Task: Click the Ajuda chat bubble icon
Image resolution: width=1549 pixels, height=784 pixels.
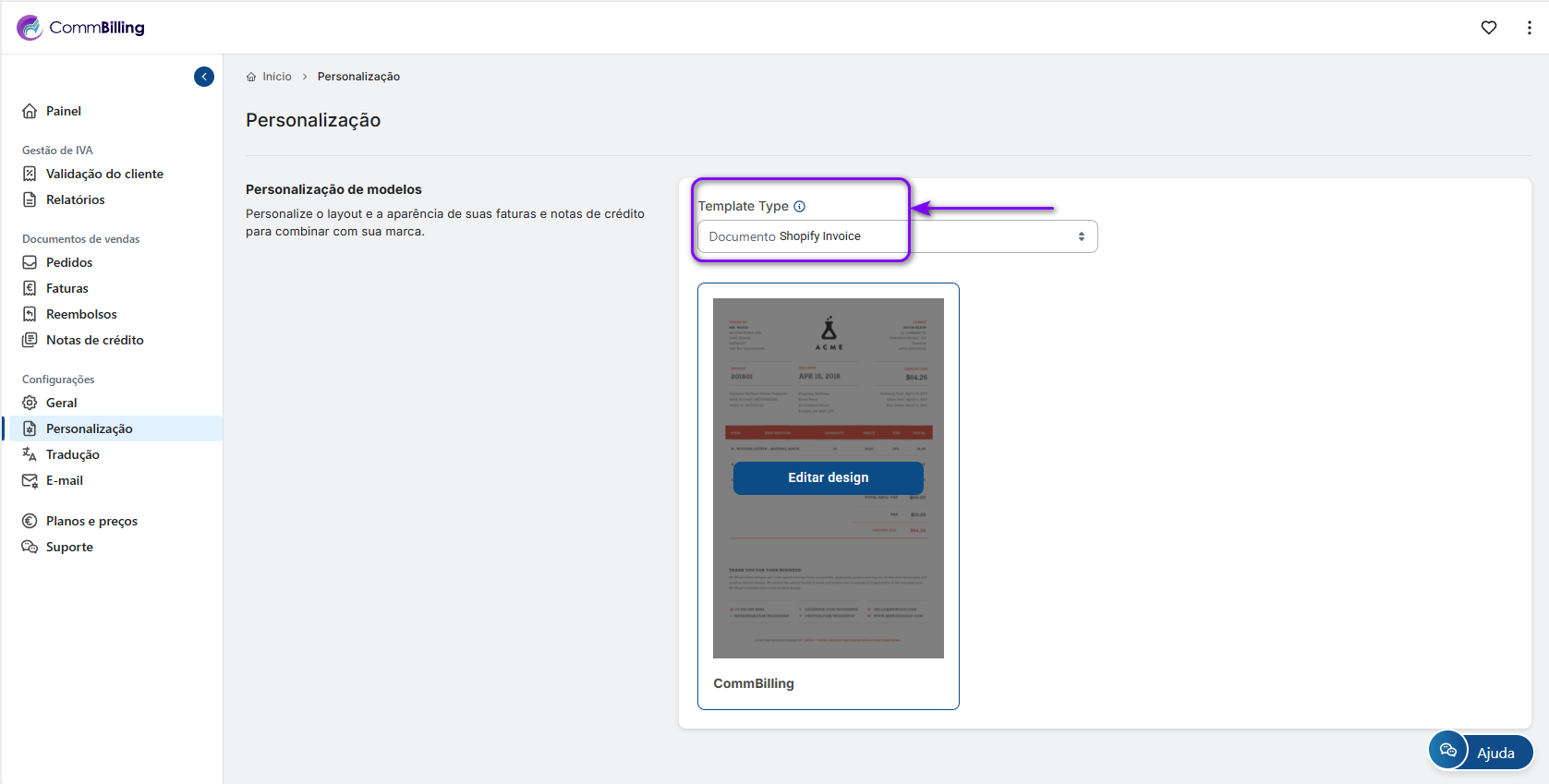Action: 1447,751
